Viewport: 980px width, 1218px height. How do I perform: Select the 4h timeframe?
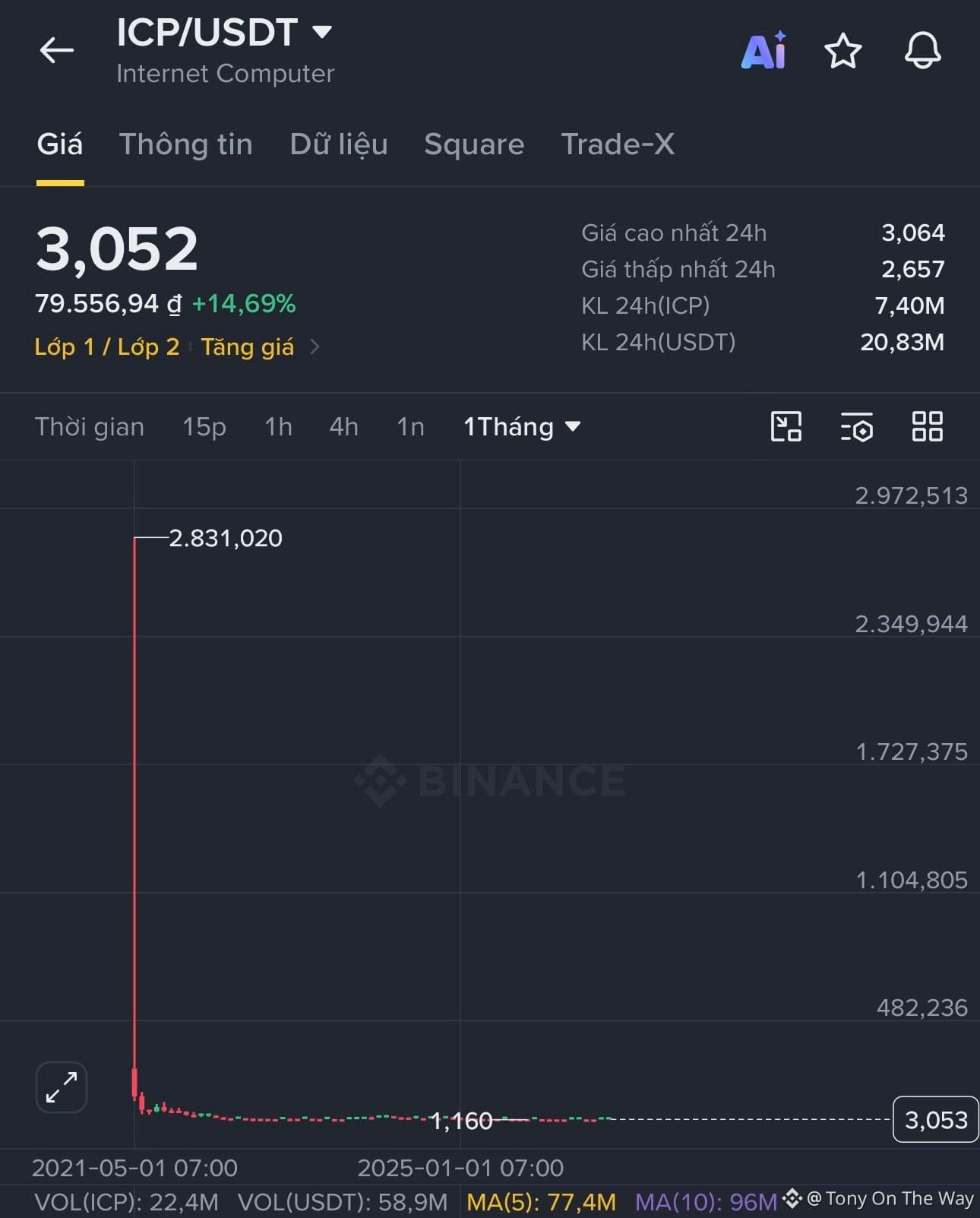343,426
